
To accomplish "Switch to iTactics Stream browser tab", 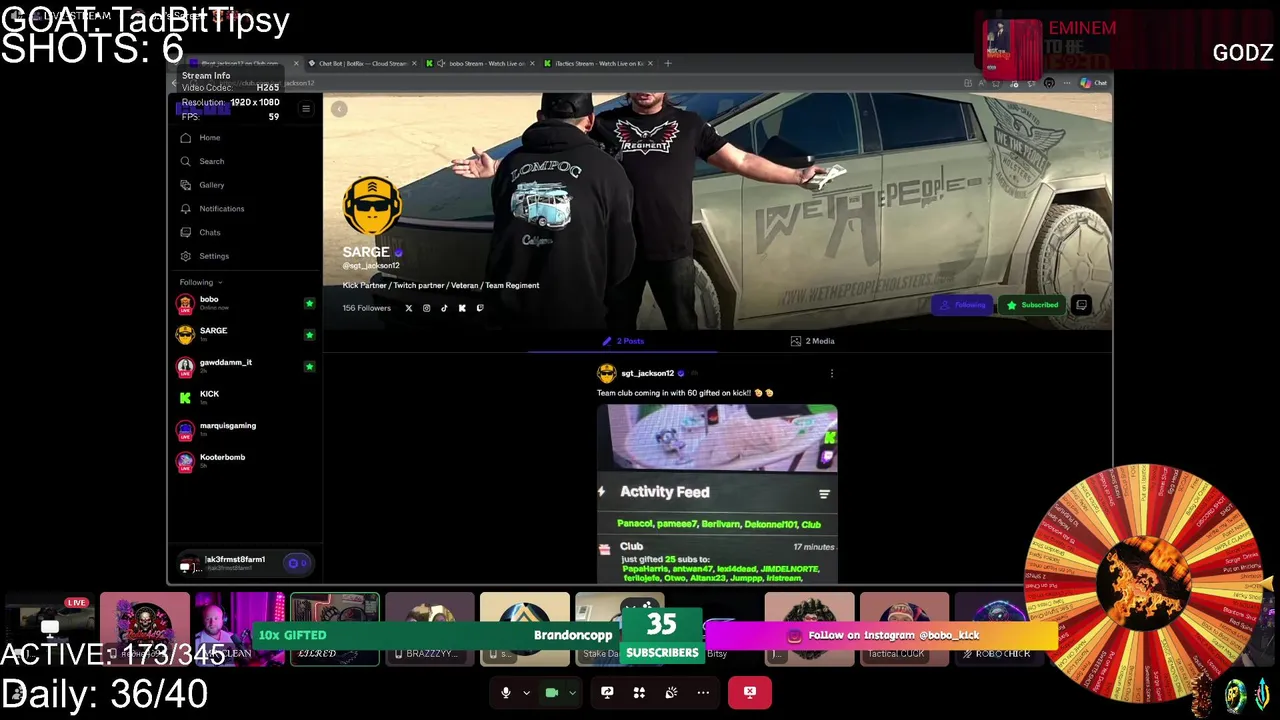I will point(598,63).
